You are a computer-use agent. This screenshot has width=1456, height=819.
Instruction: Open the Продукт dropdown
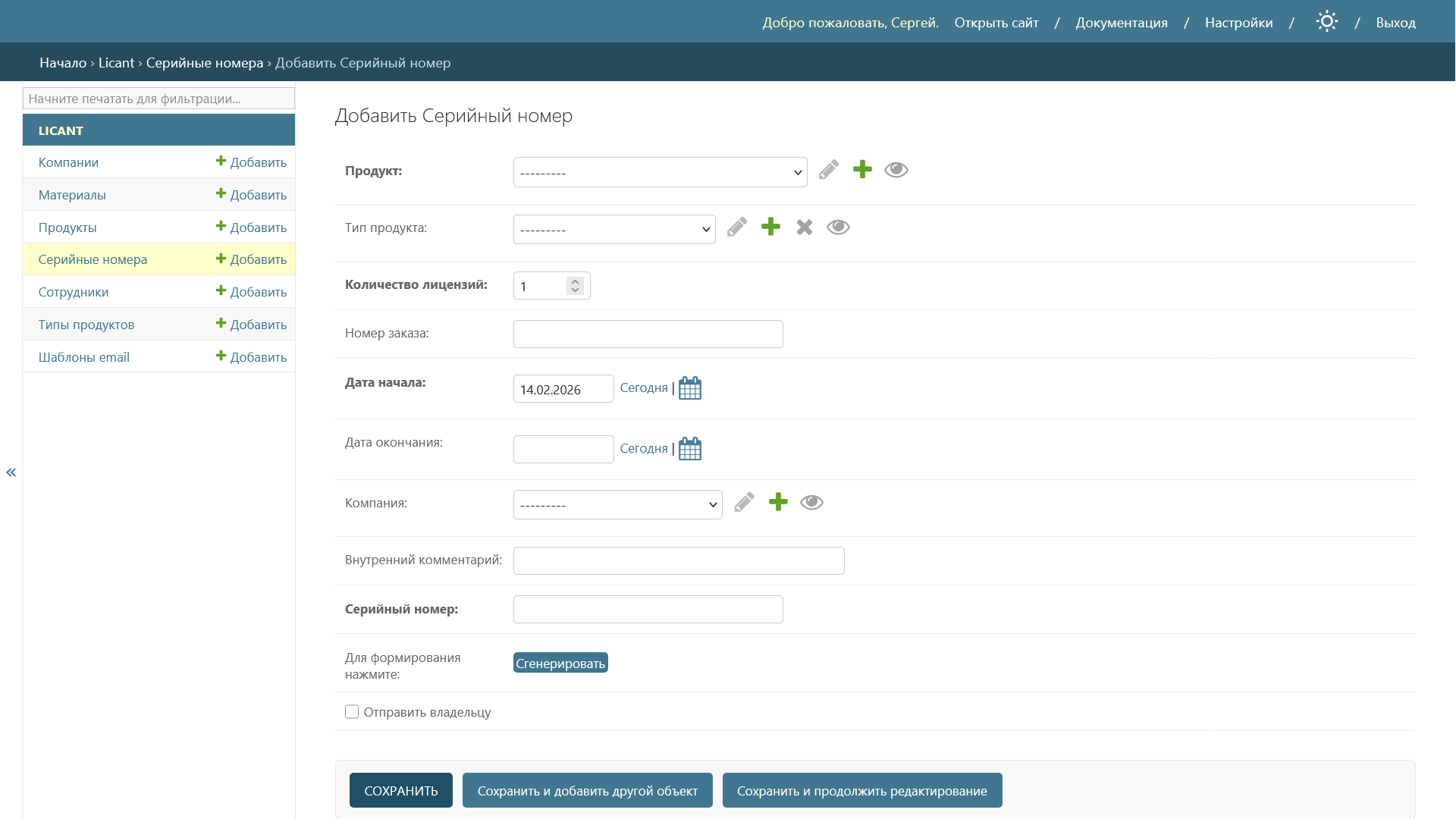click(x=660, y=173)
